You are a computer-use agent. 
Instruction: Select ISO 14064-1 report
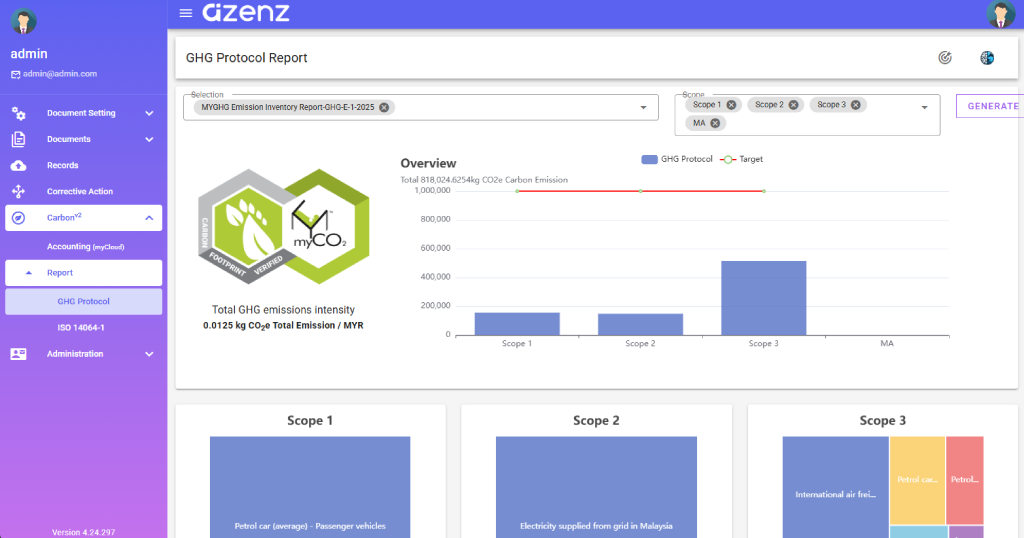point(81,327)
